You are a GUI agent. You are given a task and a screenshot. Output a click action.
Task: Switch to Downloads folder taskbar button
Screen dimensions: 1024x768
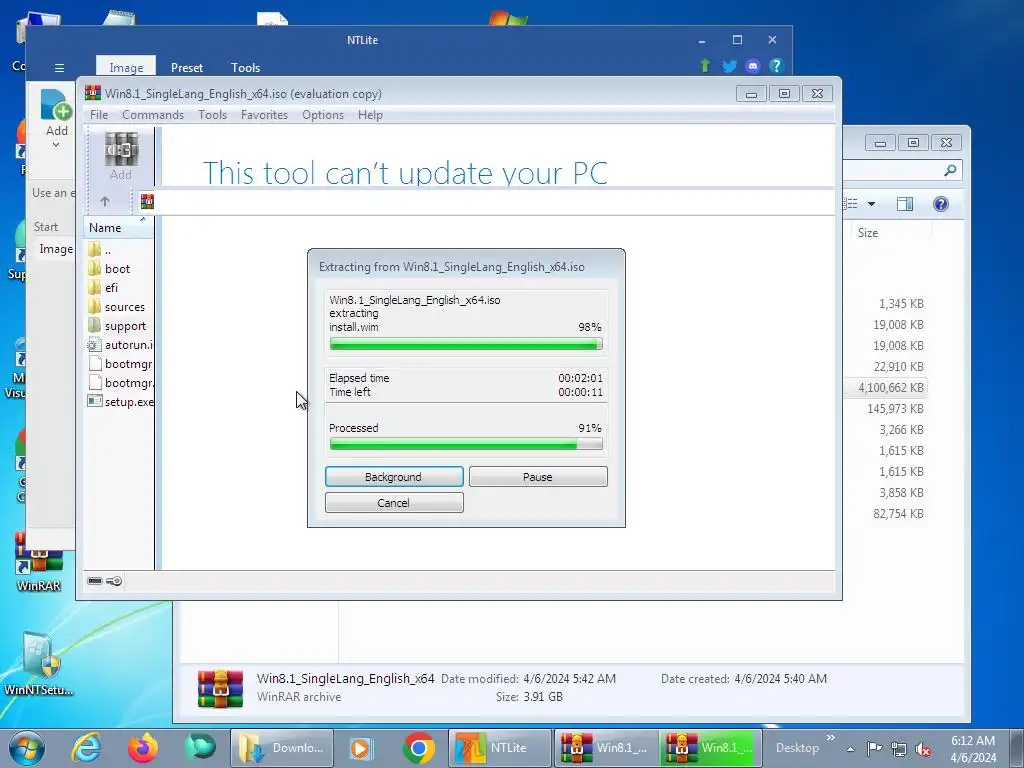281,748
